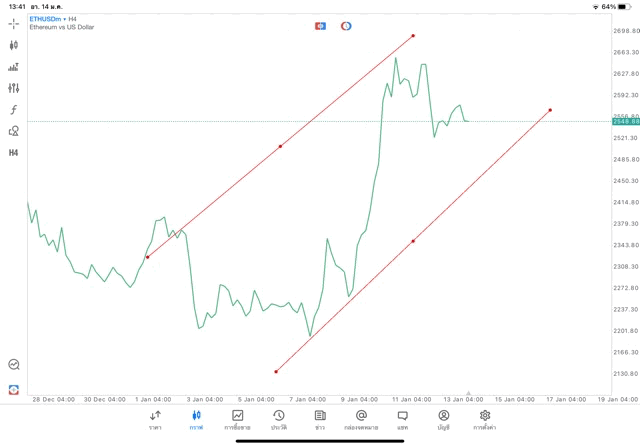This screenshot has width=640, height=447.
Task: Open the candlestick chart type icon
Action: click(13, 45)
